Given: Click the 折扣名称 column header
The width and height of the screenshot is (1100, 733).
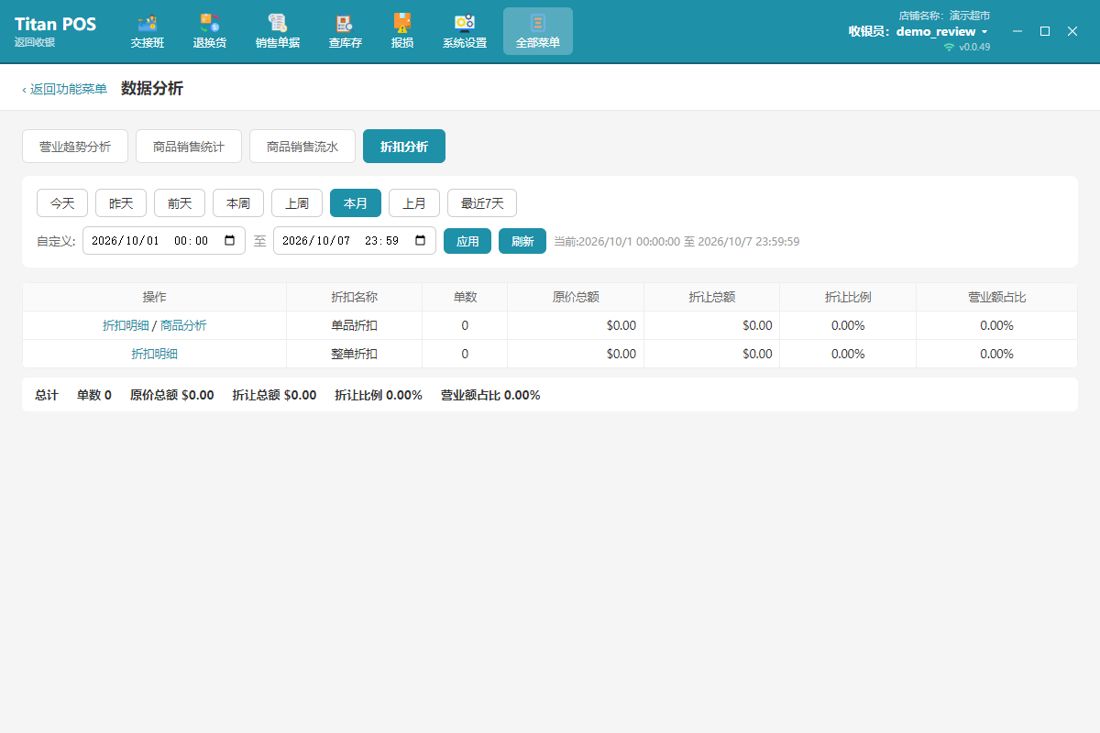Looking at the screenshot, I should 354,297.
